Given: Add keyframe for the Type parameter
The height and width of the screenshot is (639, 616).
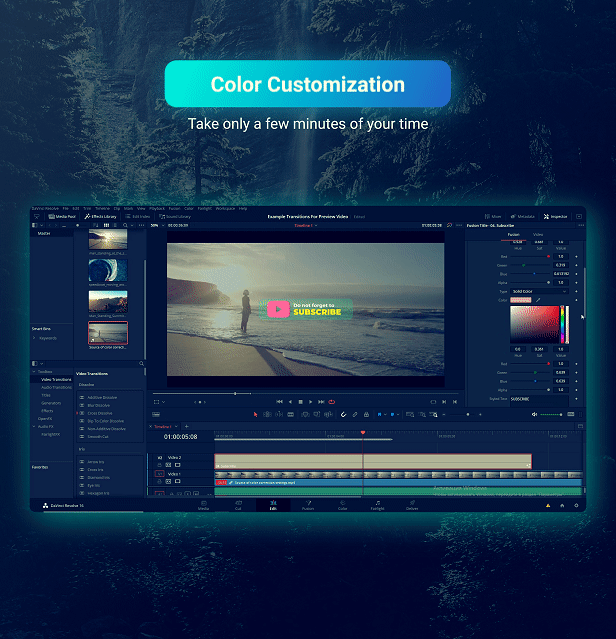Looking at the screenshot, I should click(x=576, y=291).
